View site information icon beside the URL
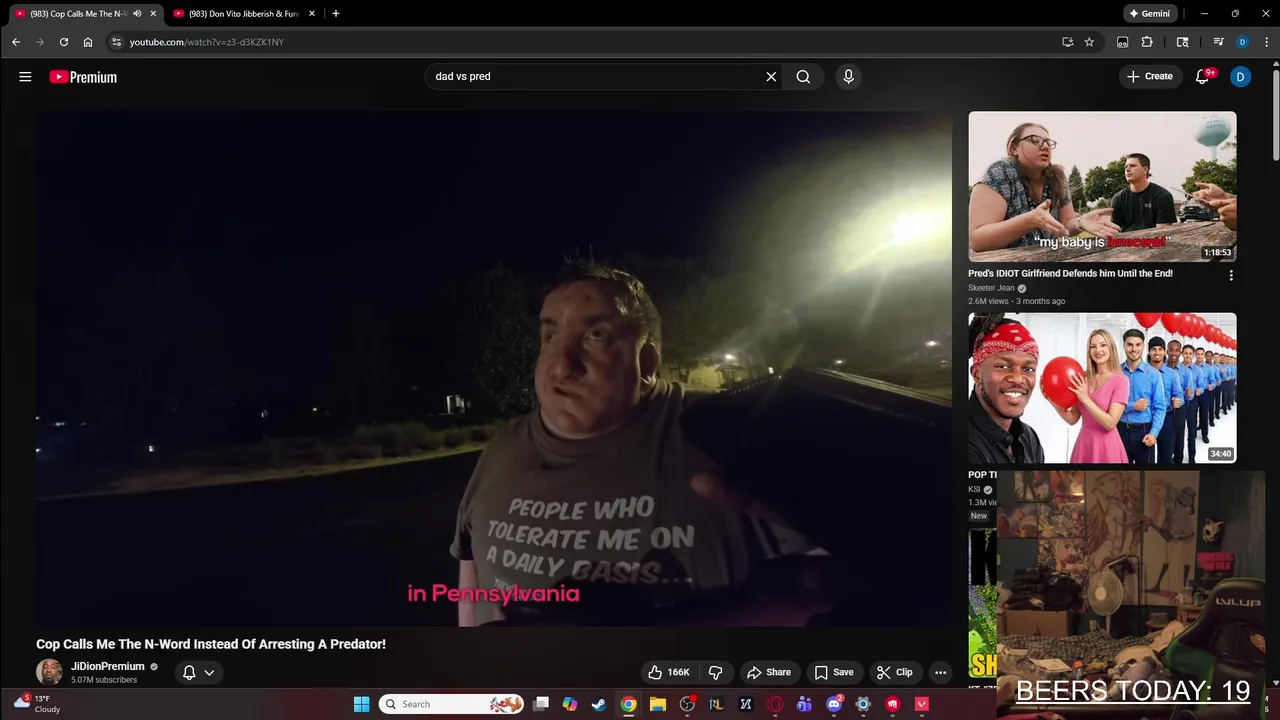1280x720 pixels. [116, 42]
